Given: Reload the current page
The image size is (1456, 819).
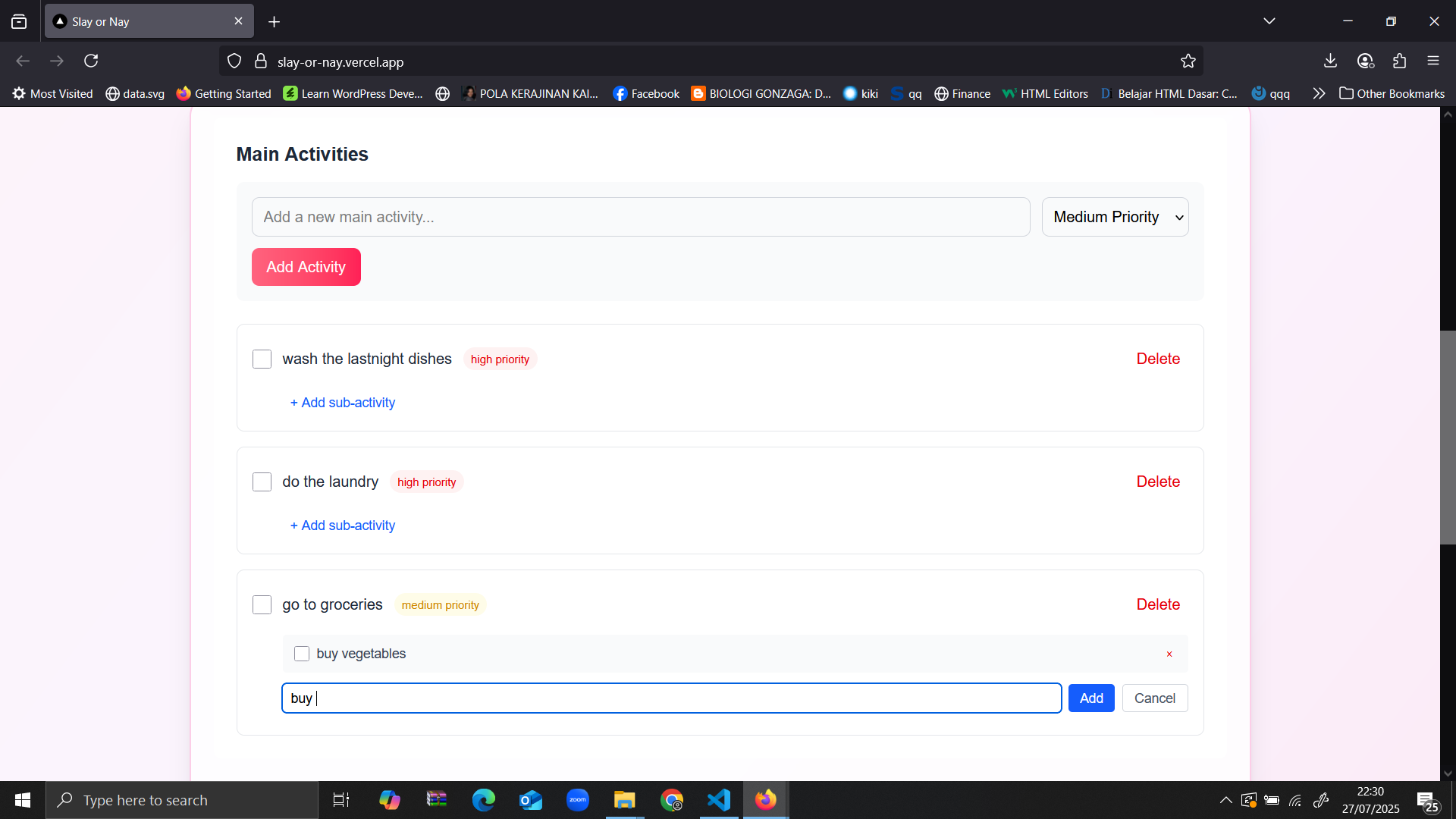Looking at the screenshot, I should (x=91, y=61).
